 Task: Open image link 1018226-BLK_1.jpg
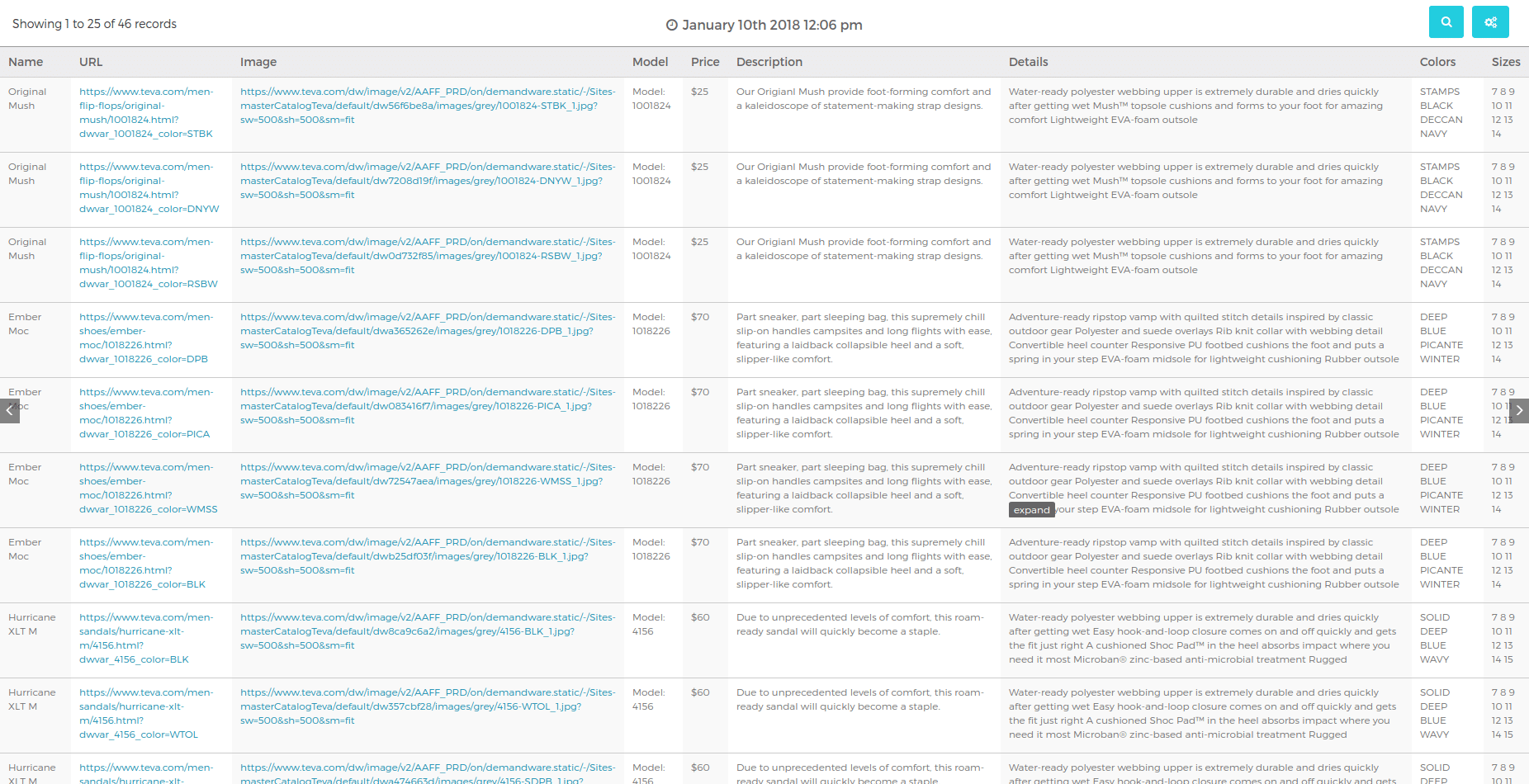pos(428,556)
